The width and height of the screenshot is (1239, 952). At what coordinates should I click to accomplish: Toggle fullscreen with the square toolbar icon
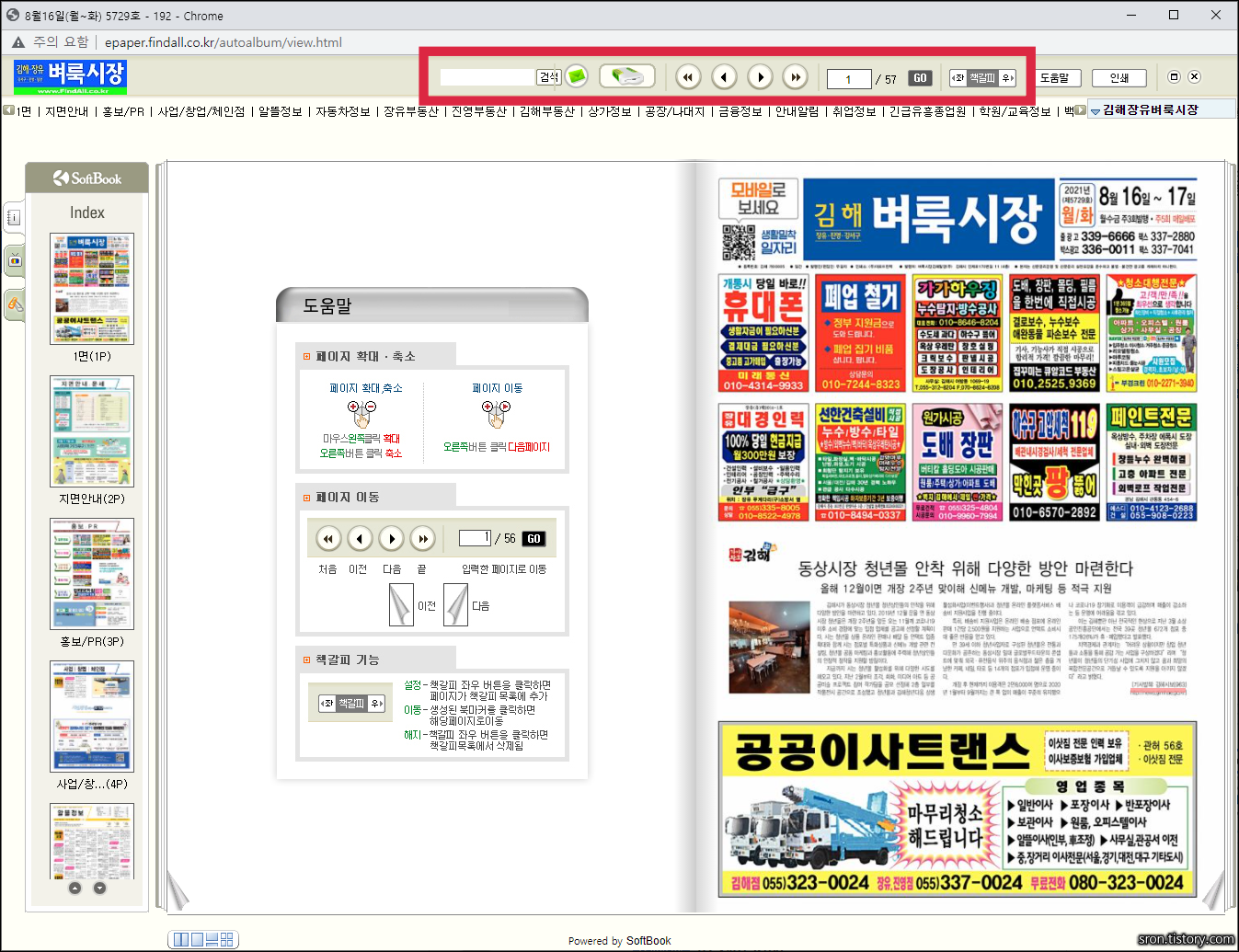pyautogui.click(x=1174, y=77)
